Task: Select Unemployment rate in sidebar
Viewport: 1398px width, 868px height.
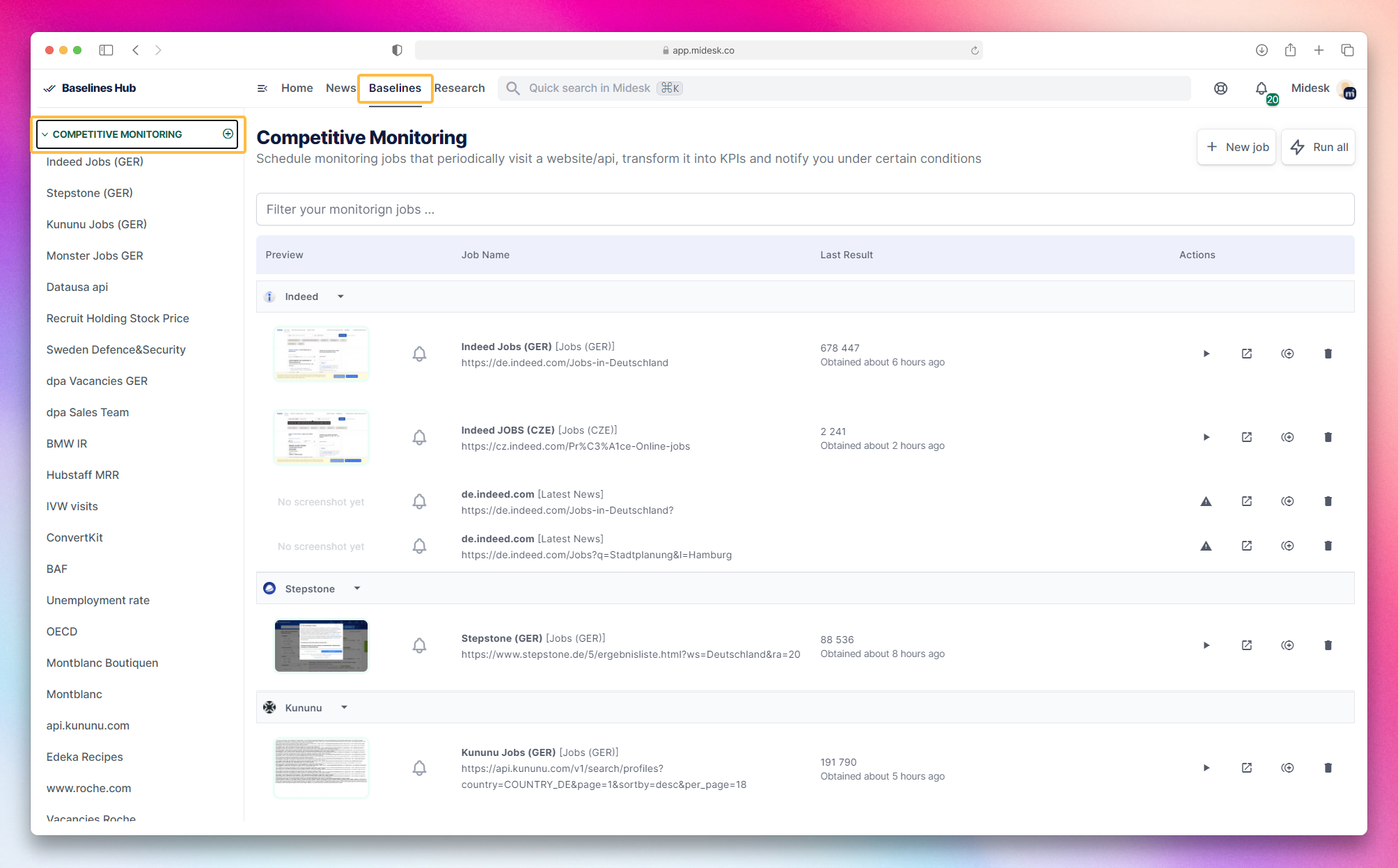Action: coord(98,600)
